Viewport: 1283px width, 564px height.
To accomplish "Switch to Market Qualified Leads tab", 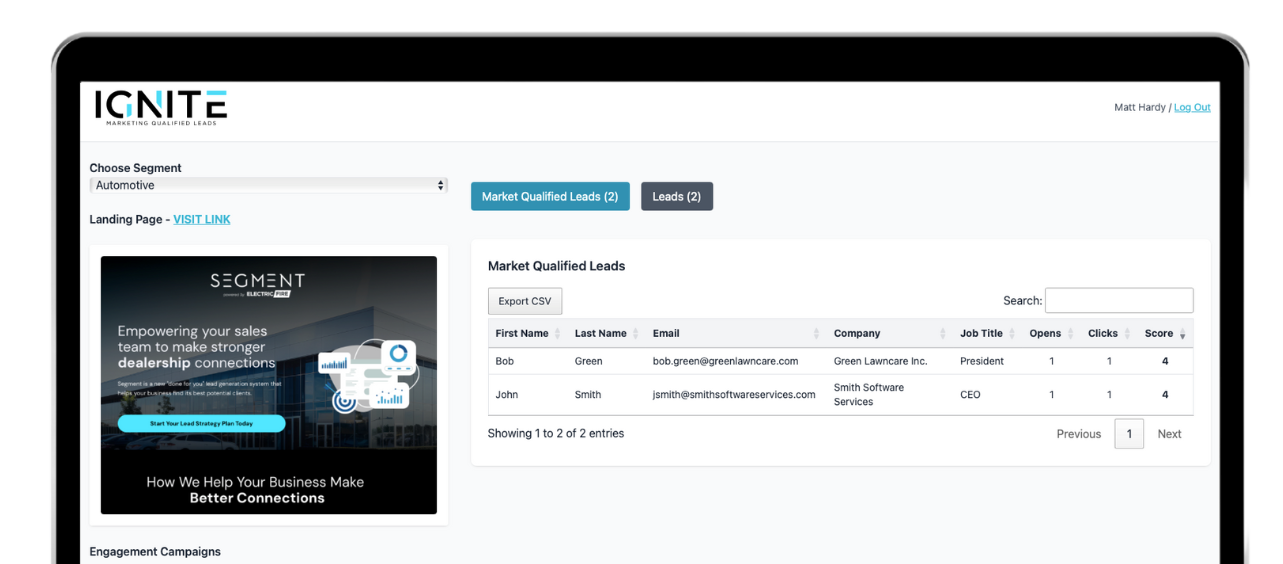I will [x=550, y=197].
